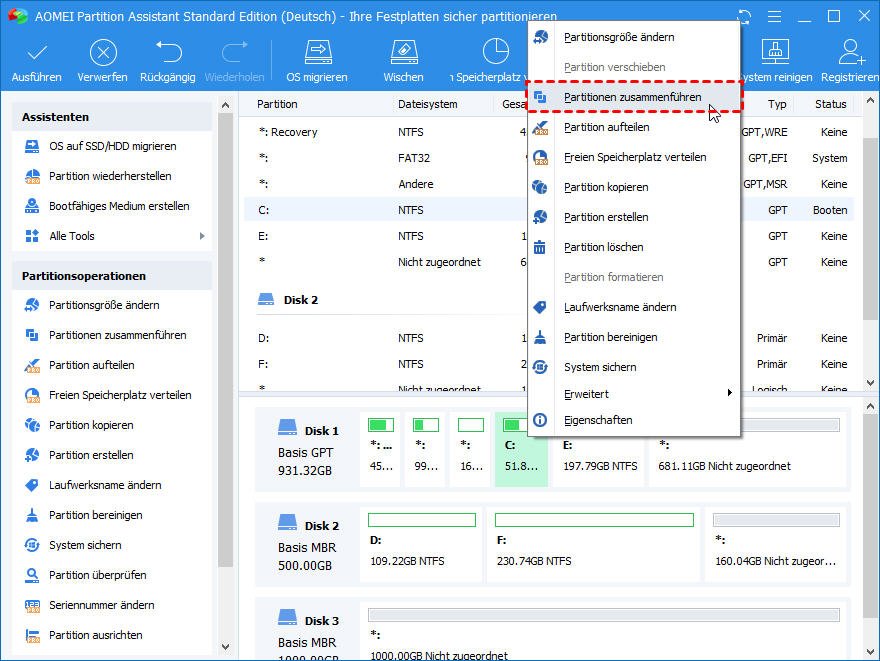
Task: Click the Partition wiederherstellen sidebar icon
Action: pos(32,176)
